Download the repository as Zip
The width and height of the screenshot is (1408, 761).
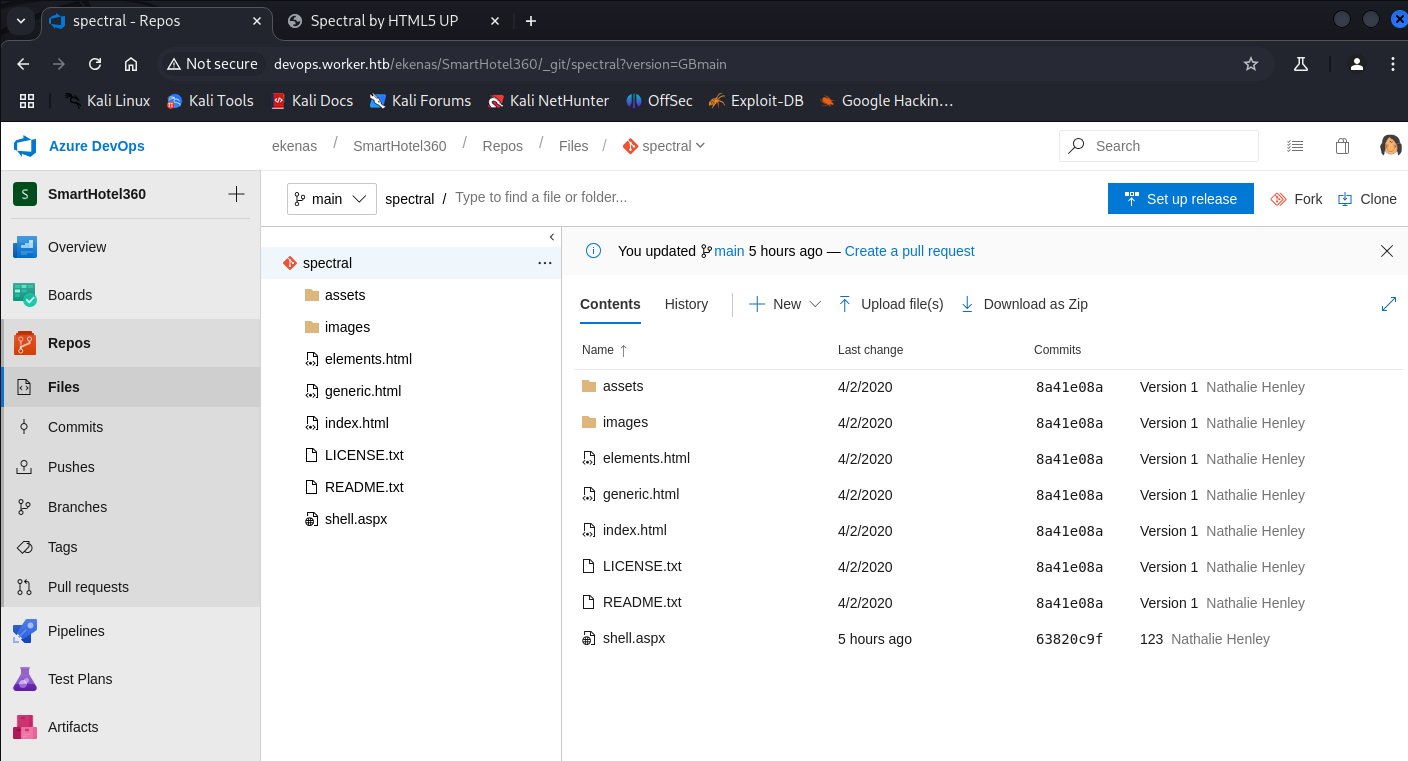tap(1024, 304)
